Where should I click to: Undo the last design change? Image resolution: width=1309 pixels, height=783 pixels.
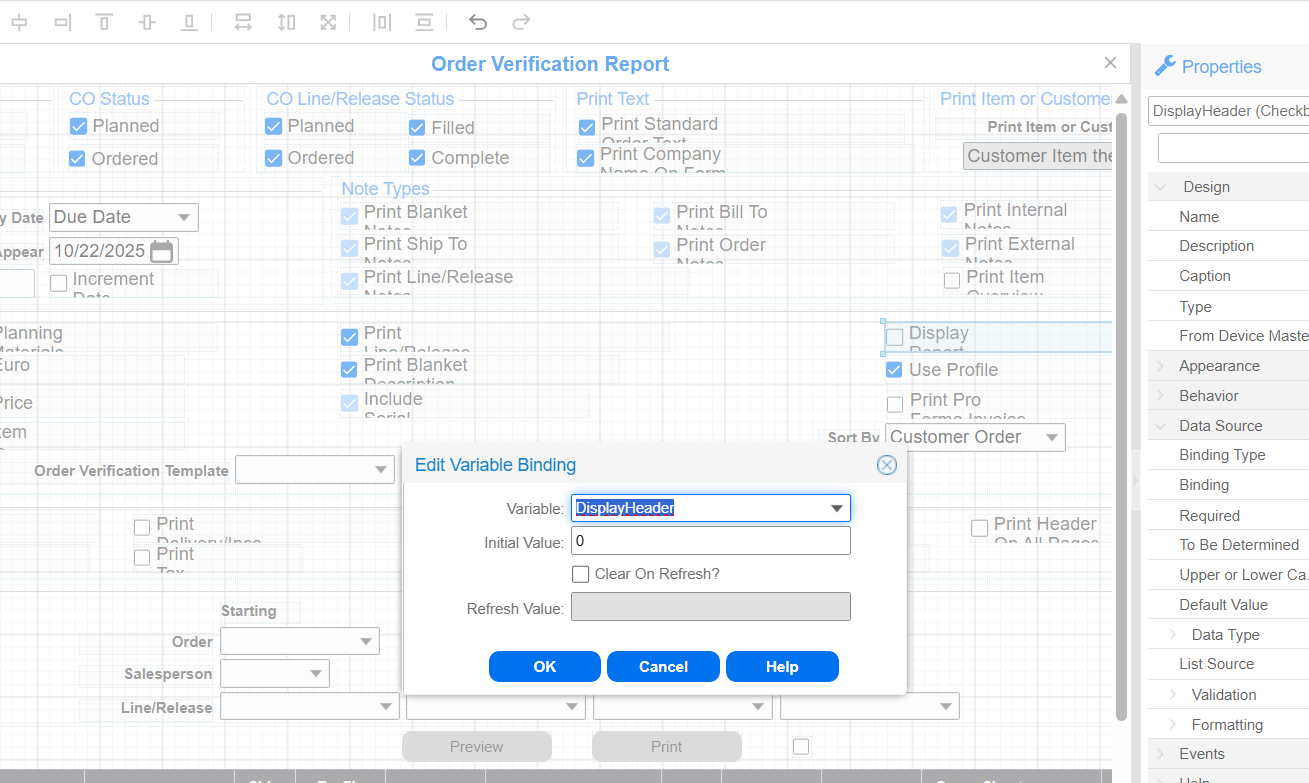point(478,22)
